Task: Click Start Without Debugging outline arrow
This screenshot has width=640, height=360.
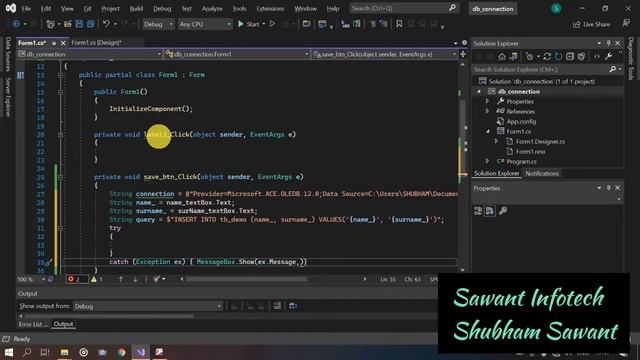Action: (x=272, y=24)
